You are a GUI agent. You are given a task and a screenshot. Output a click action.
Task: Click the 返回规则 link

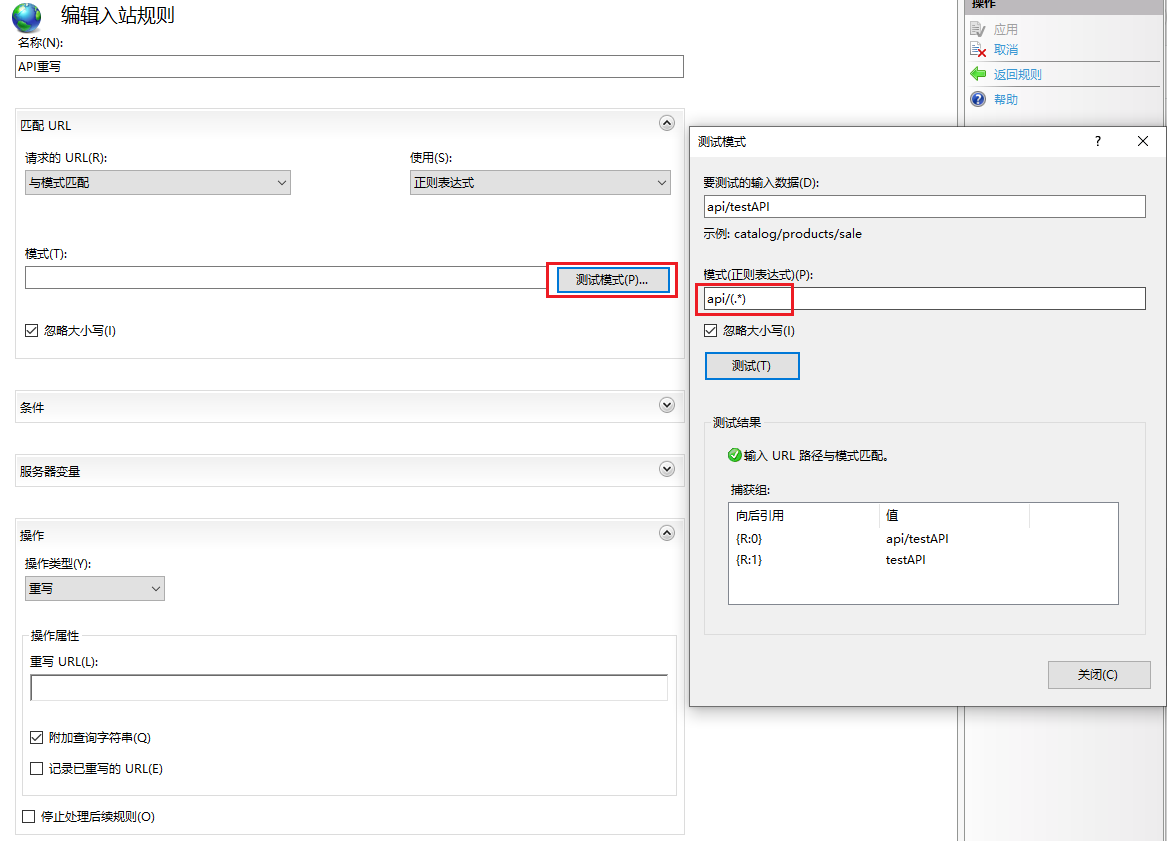(1017, 74)
